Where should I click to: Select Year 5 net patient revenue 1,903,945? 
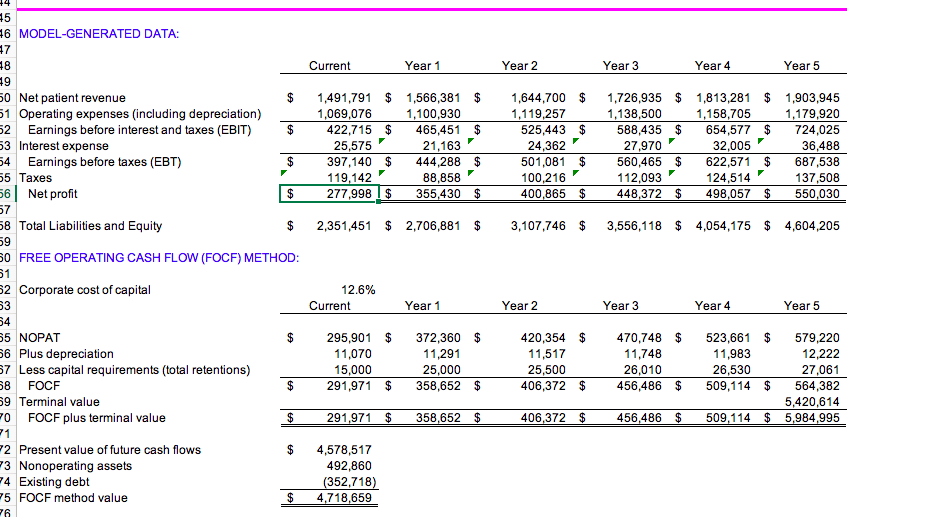(812, 98)
